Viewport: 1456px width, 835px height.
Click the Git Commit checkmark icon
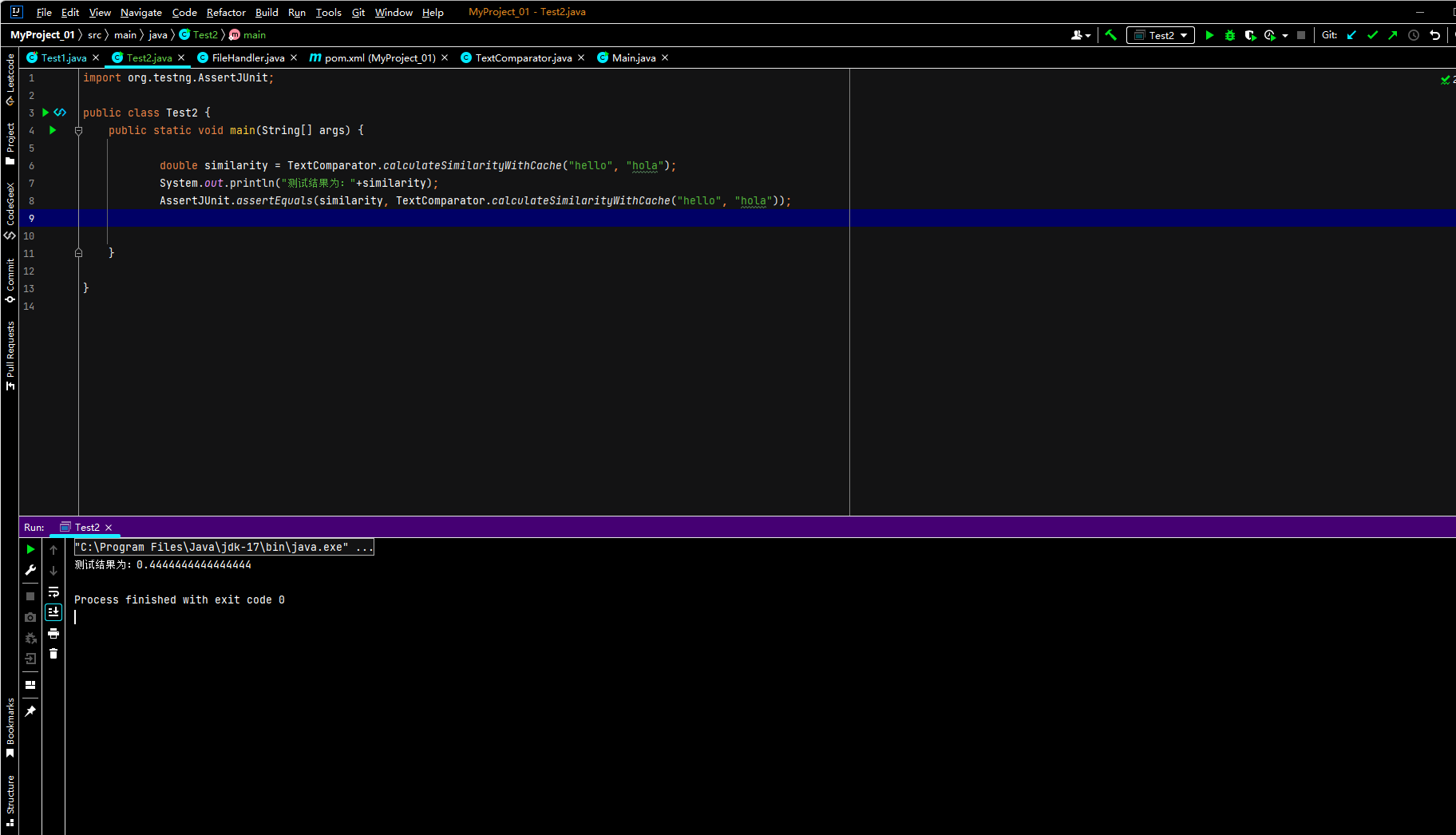point(1372,35)
